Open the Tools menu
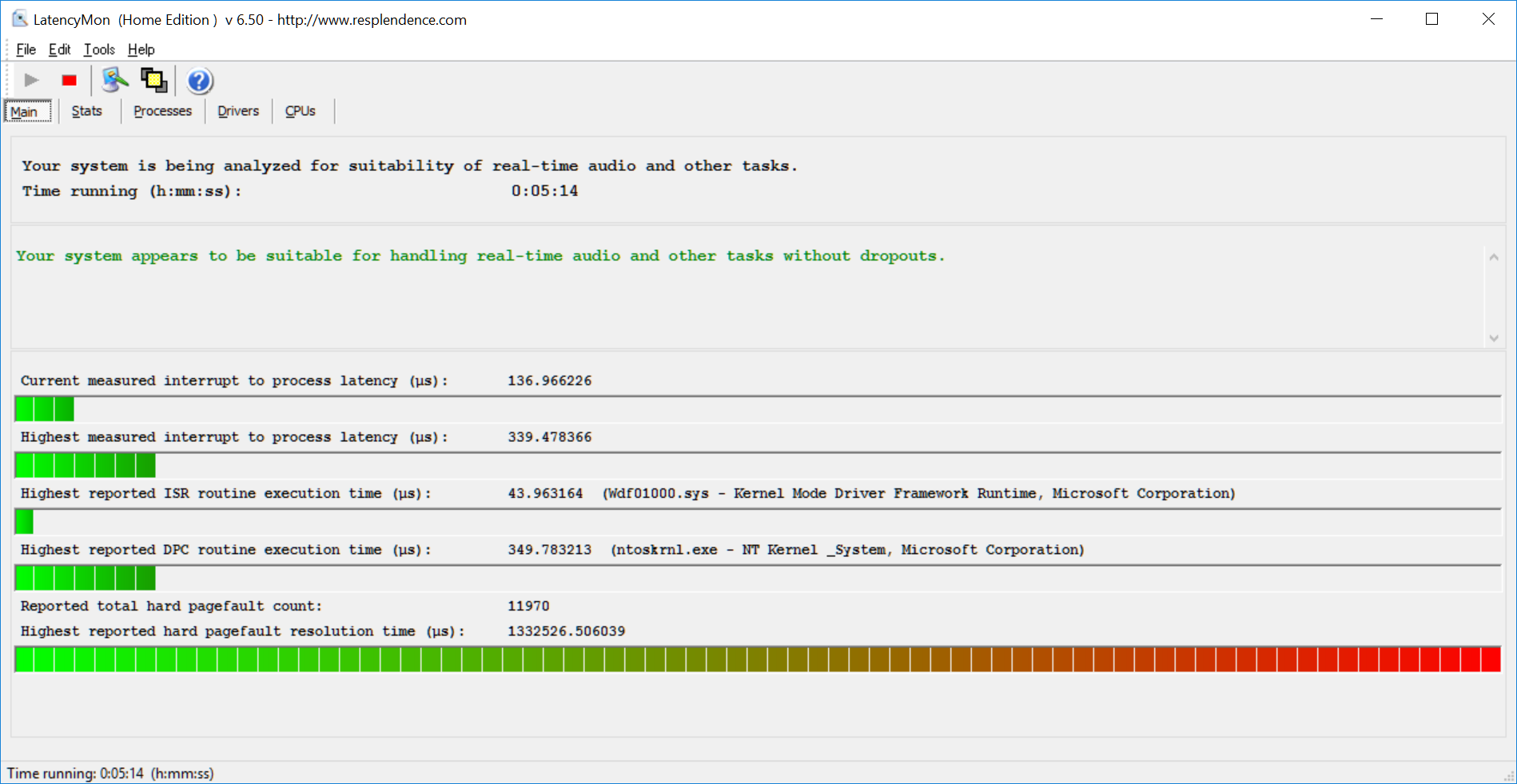The image size is (1517, 784). (x=99, y=50)
